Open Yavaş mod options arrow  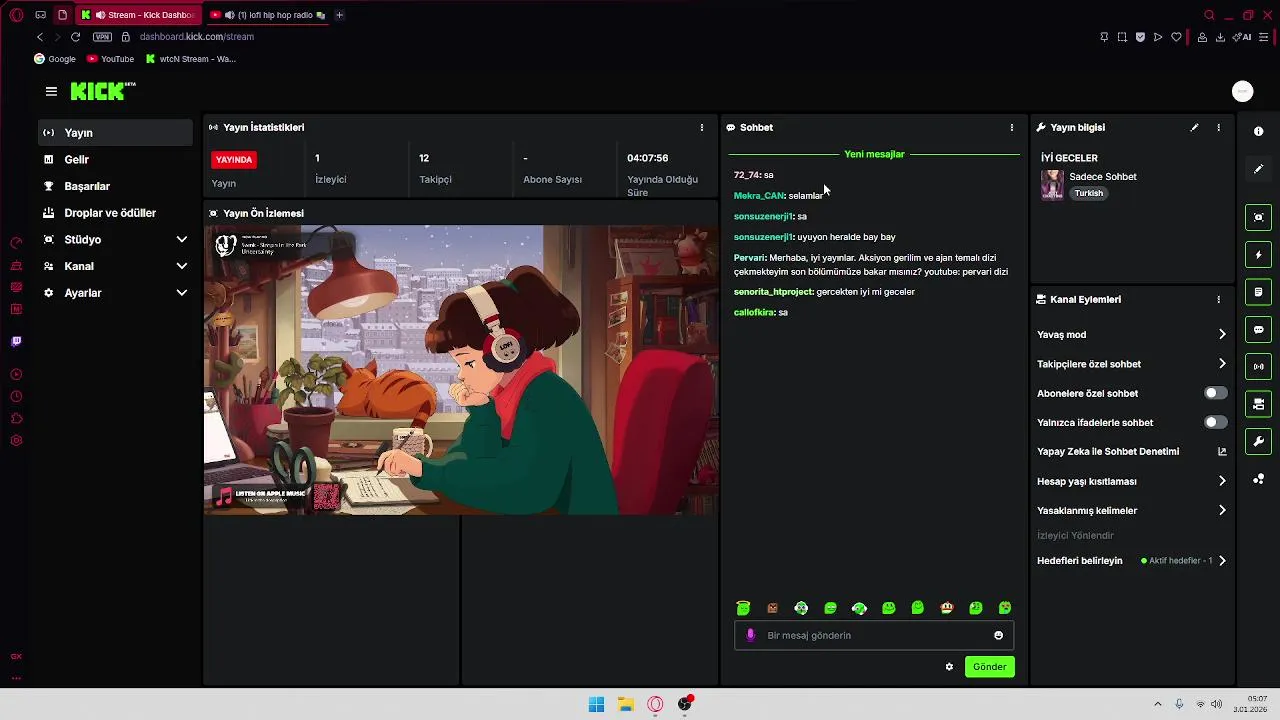pyautogui.click(x=1221, y=335)
